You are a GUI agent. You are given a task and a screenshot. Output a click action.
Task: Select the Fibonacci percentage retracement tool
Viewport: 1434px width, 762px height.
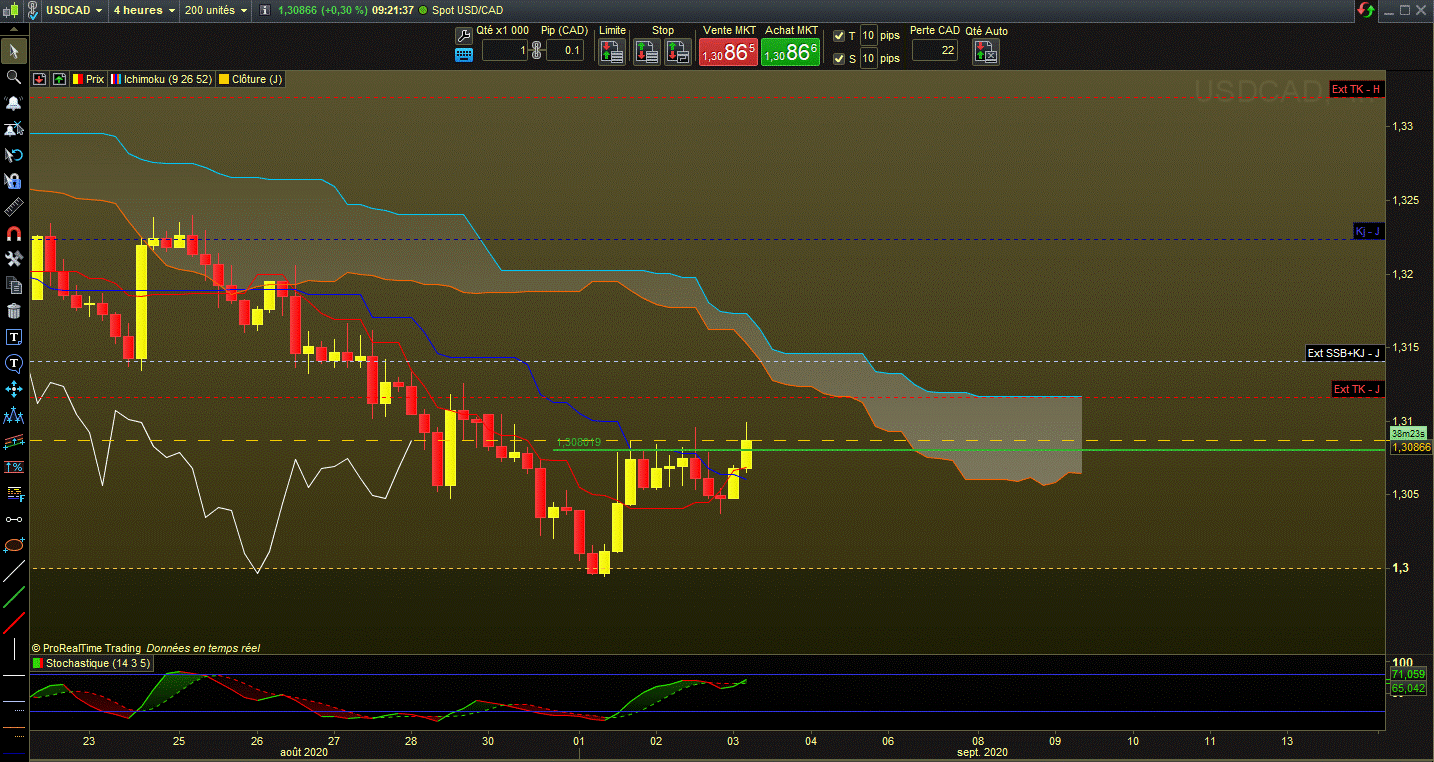[14, 467]
